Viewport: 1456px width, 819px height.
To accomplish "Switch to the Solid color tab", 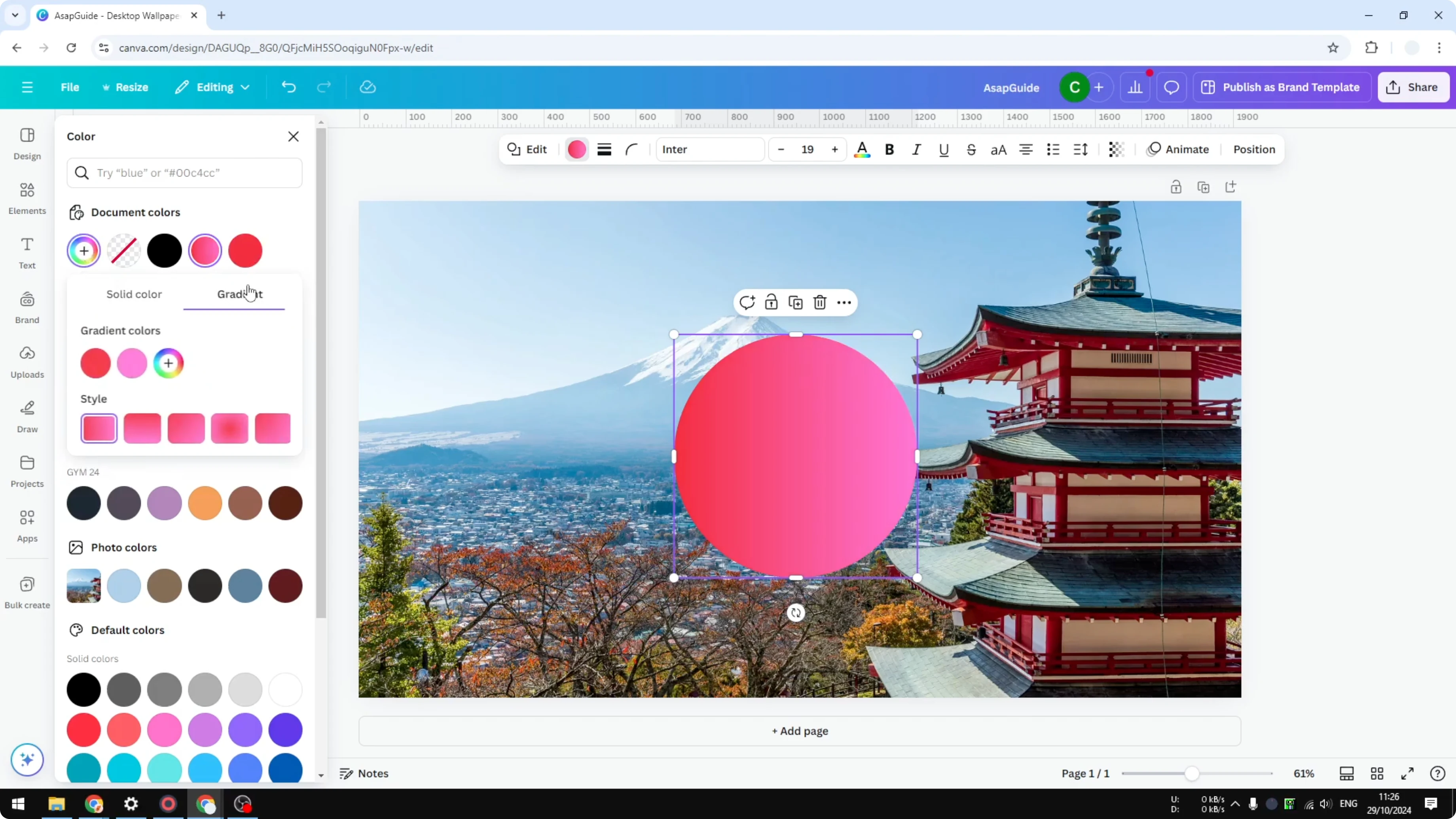I will click(133, 294).
